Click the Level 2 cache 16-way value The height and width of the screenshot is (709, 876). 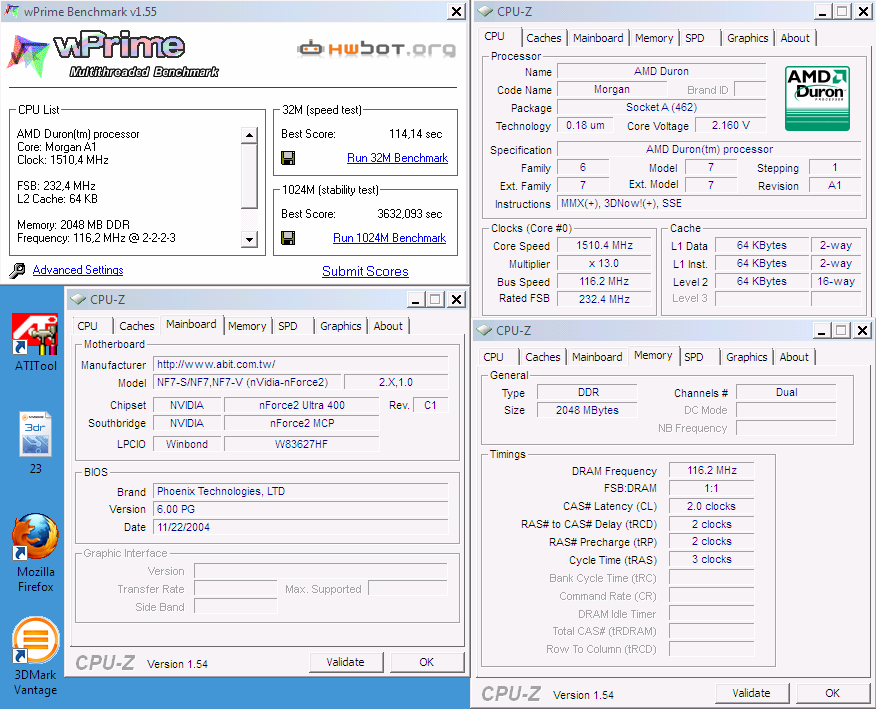click(836, 281)
